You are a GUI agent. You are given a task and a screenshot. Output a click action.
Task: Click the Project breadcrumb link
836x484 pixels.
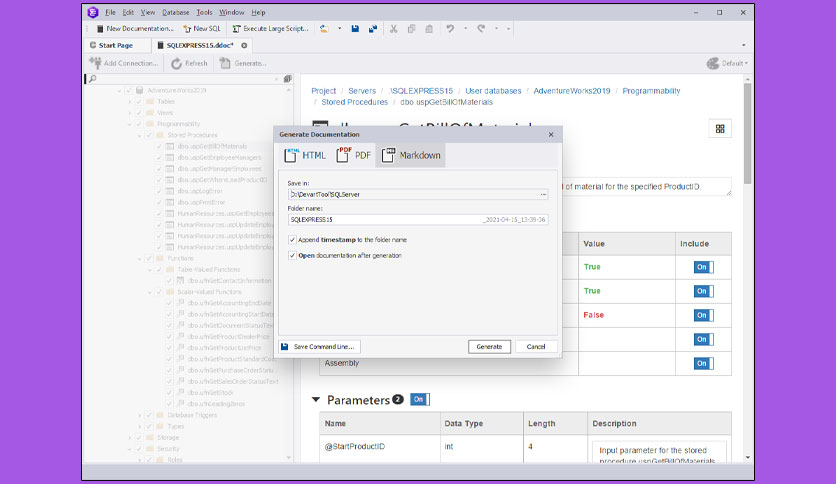(x=324, y=91)
